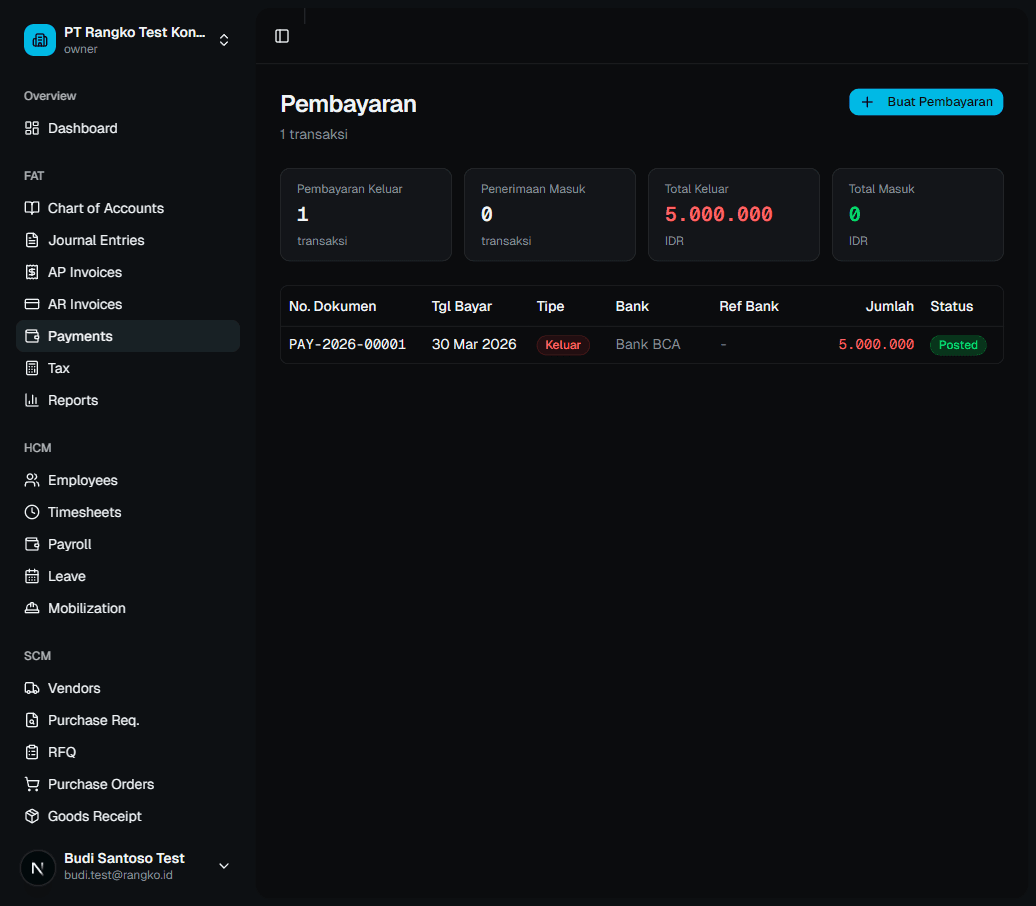Open the AR Invoices menu item
This screenshot has height=906, width=1036.
point(128,304)
